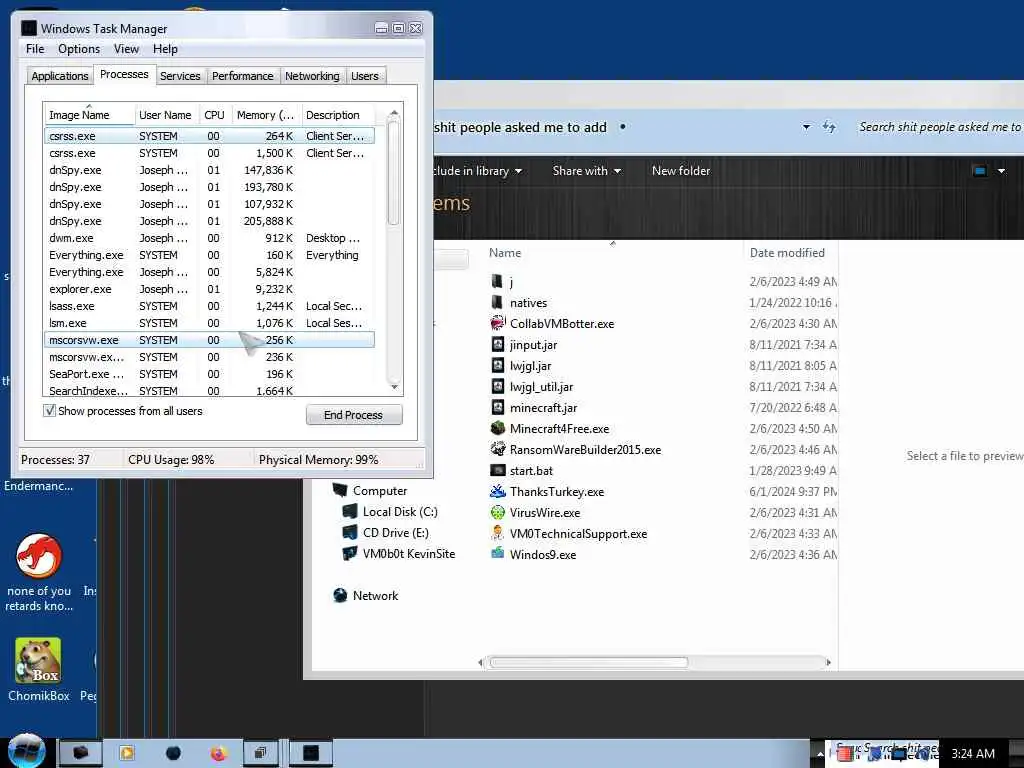Click the minecraft.jar file icon
1024x768 pixels.
pos(498,407)
